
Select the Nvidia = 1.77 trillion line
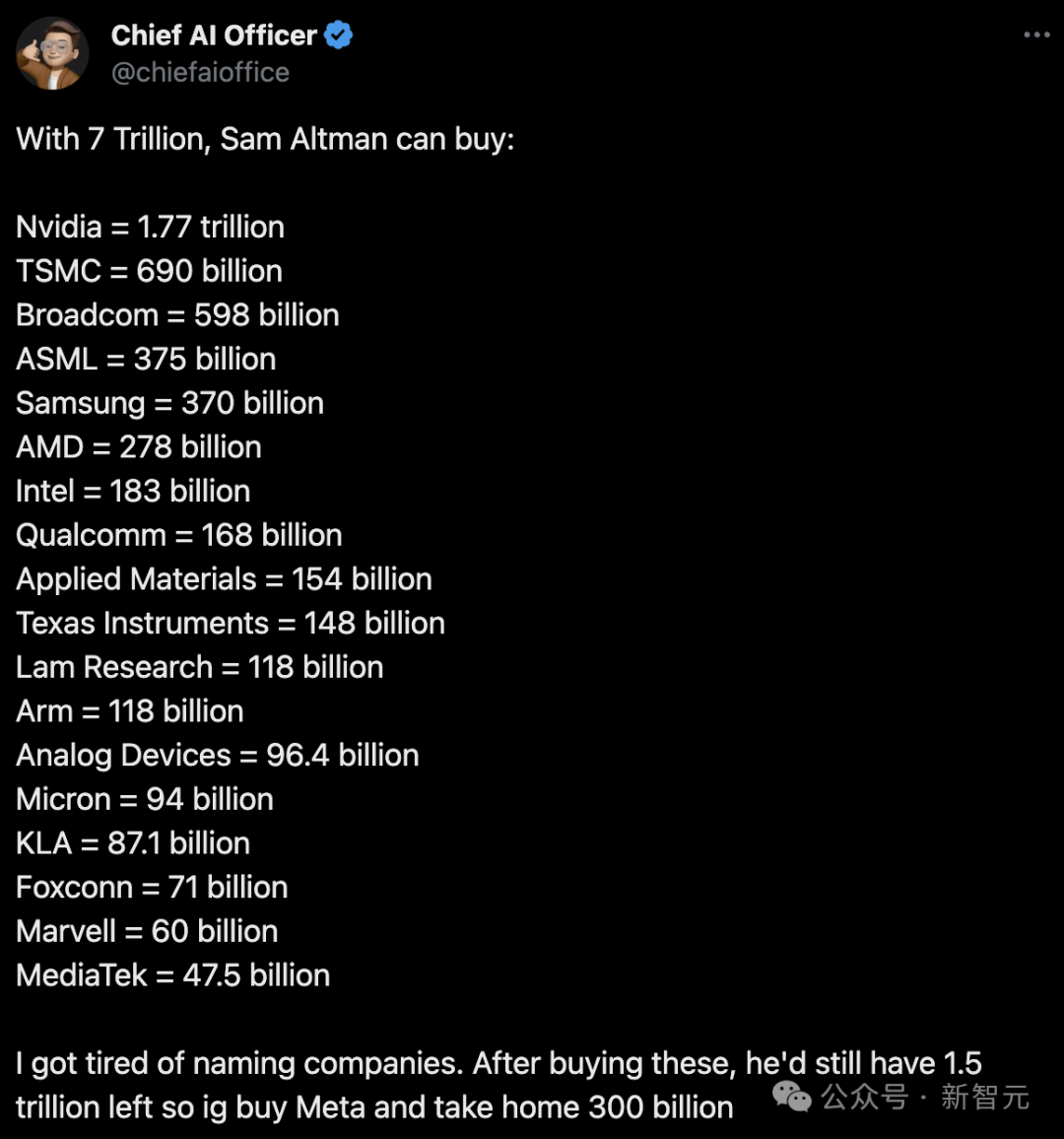click(151, 227)
